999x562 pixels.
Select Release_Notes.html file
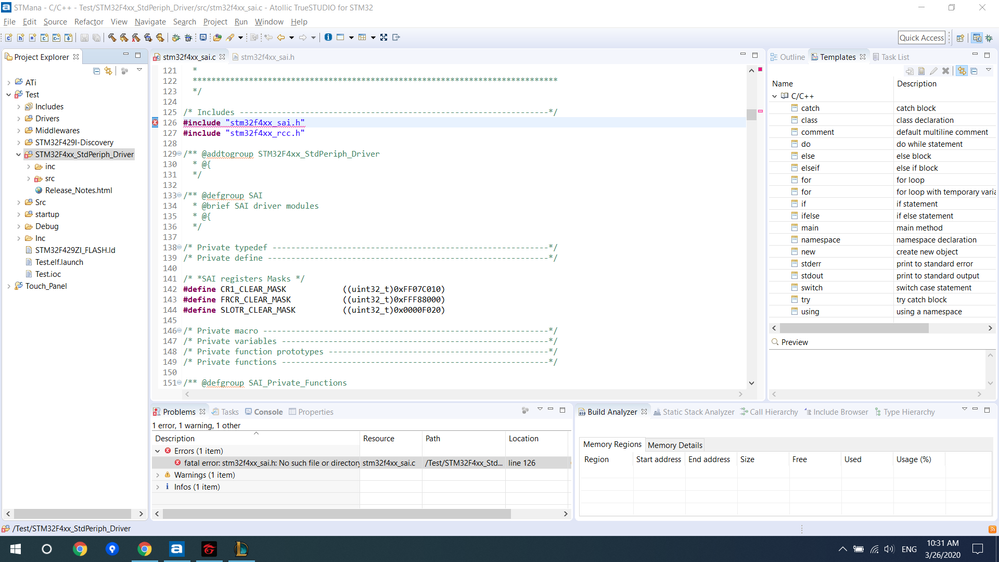click(x=73, y=191)
